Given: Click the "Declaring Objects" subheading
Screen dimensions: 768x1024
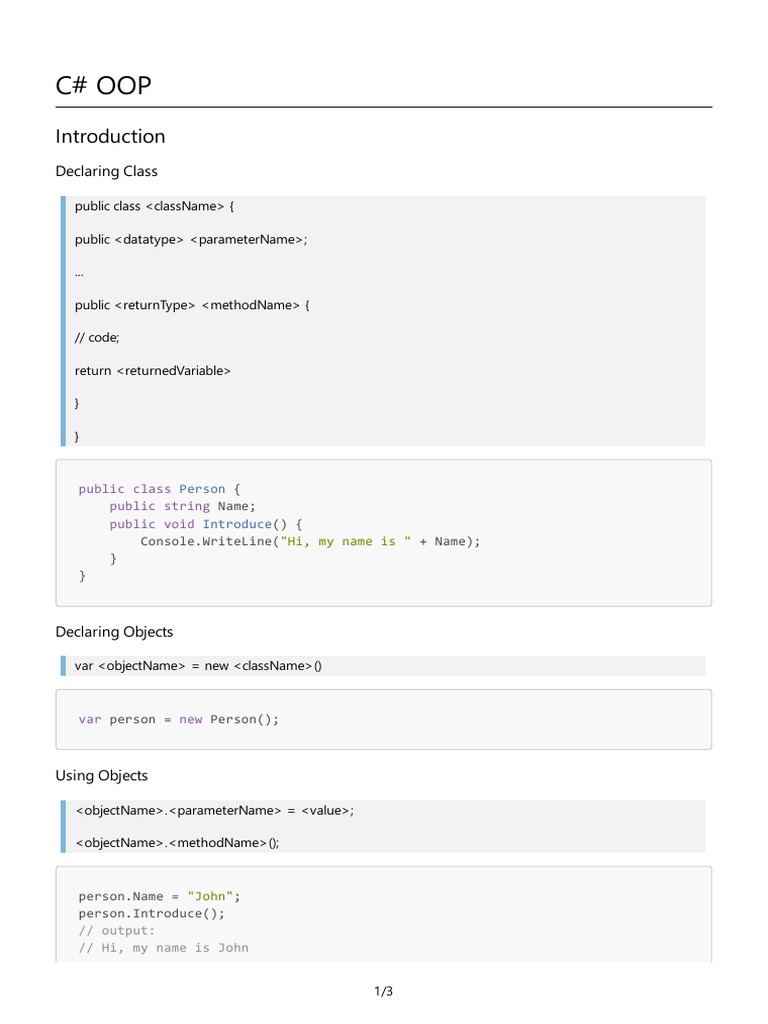Looking at the screenshot, I should point(114,632).
